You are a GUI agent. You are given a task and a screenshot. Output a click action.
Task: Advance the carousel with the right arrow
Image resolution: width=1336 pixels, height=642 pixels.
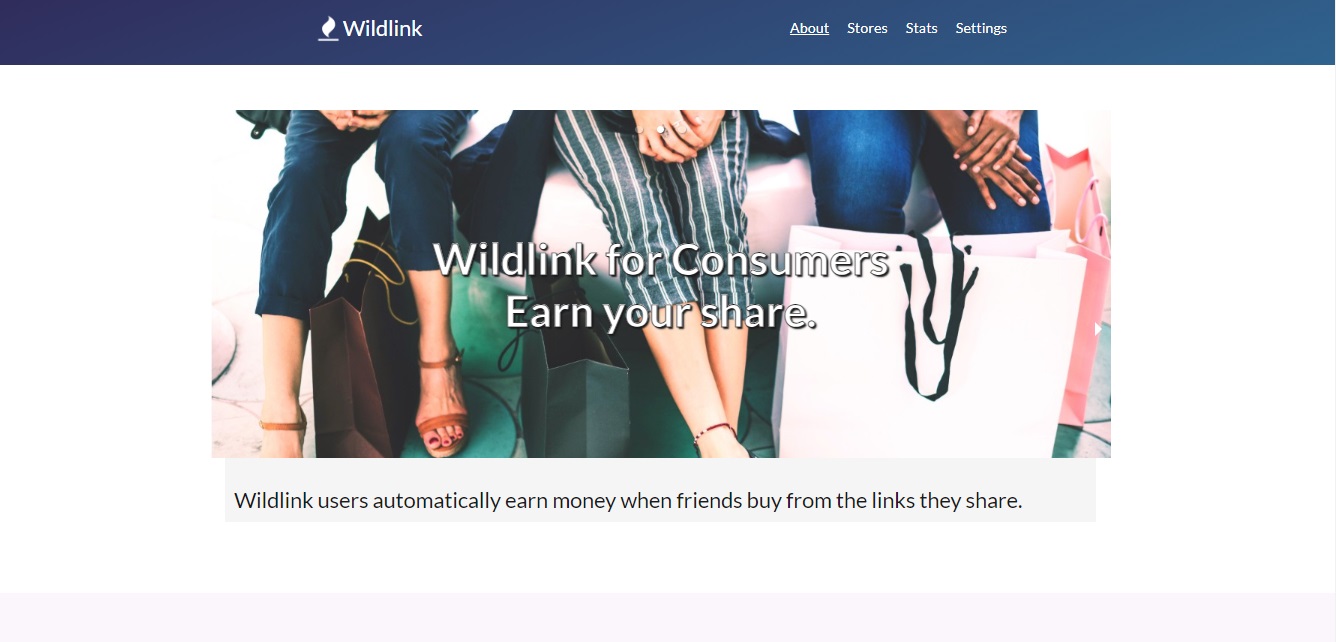tap(1098, 328)
